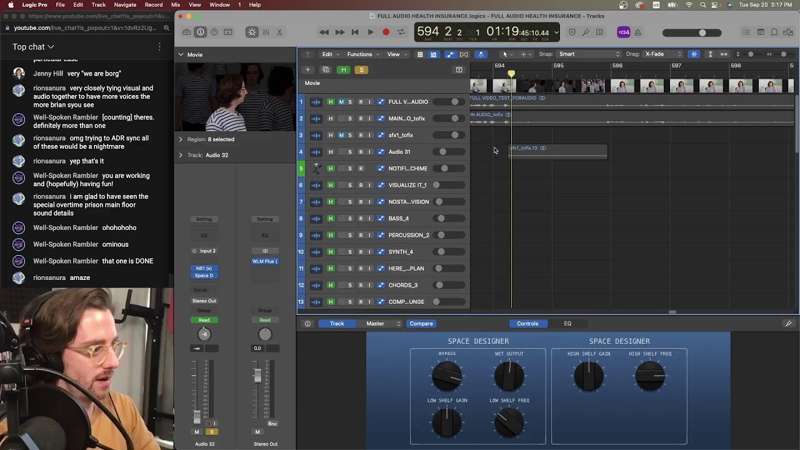Viewport: 800px width, 450px height.
Task: Click the Duplicate Track icon
Action: 326,70
